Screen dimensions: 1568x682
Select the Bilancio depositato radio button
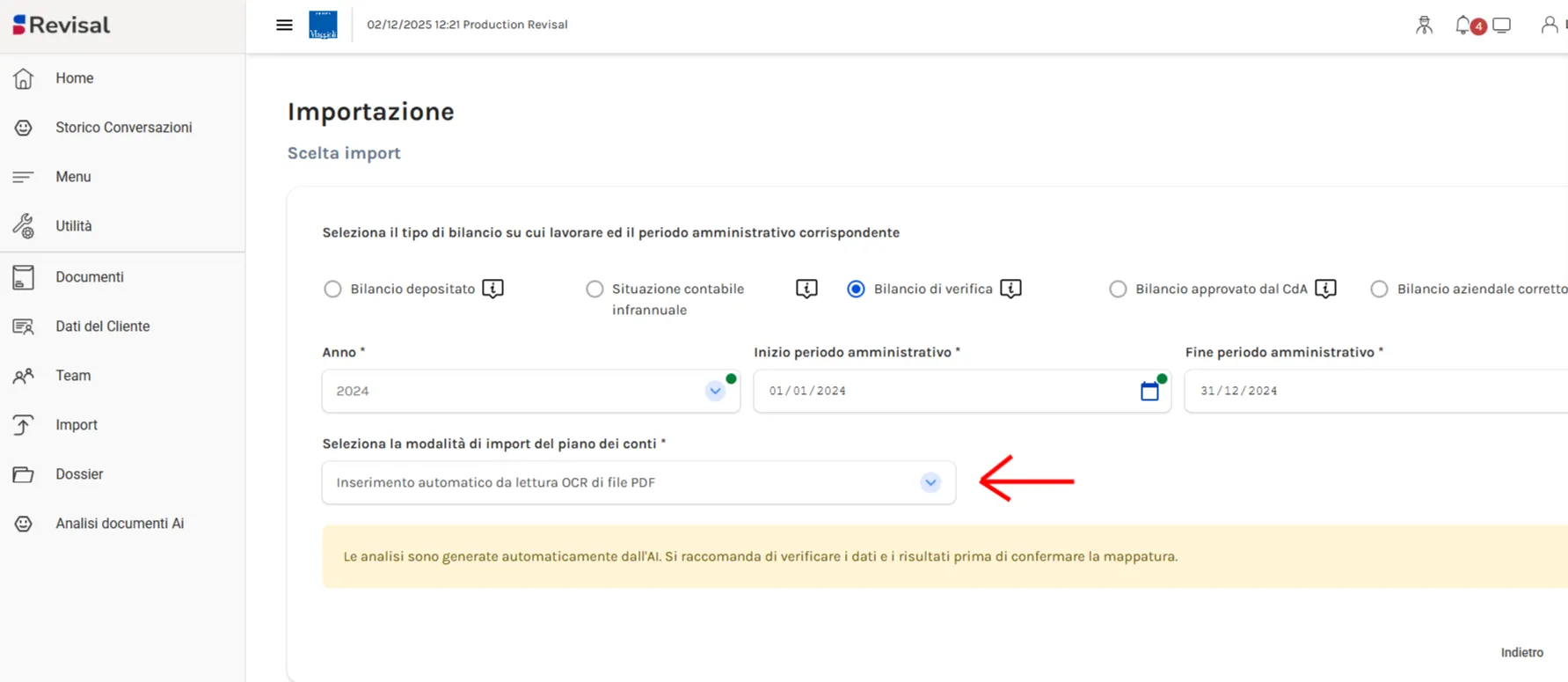[x=332, y=289]
